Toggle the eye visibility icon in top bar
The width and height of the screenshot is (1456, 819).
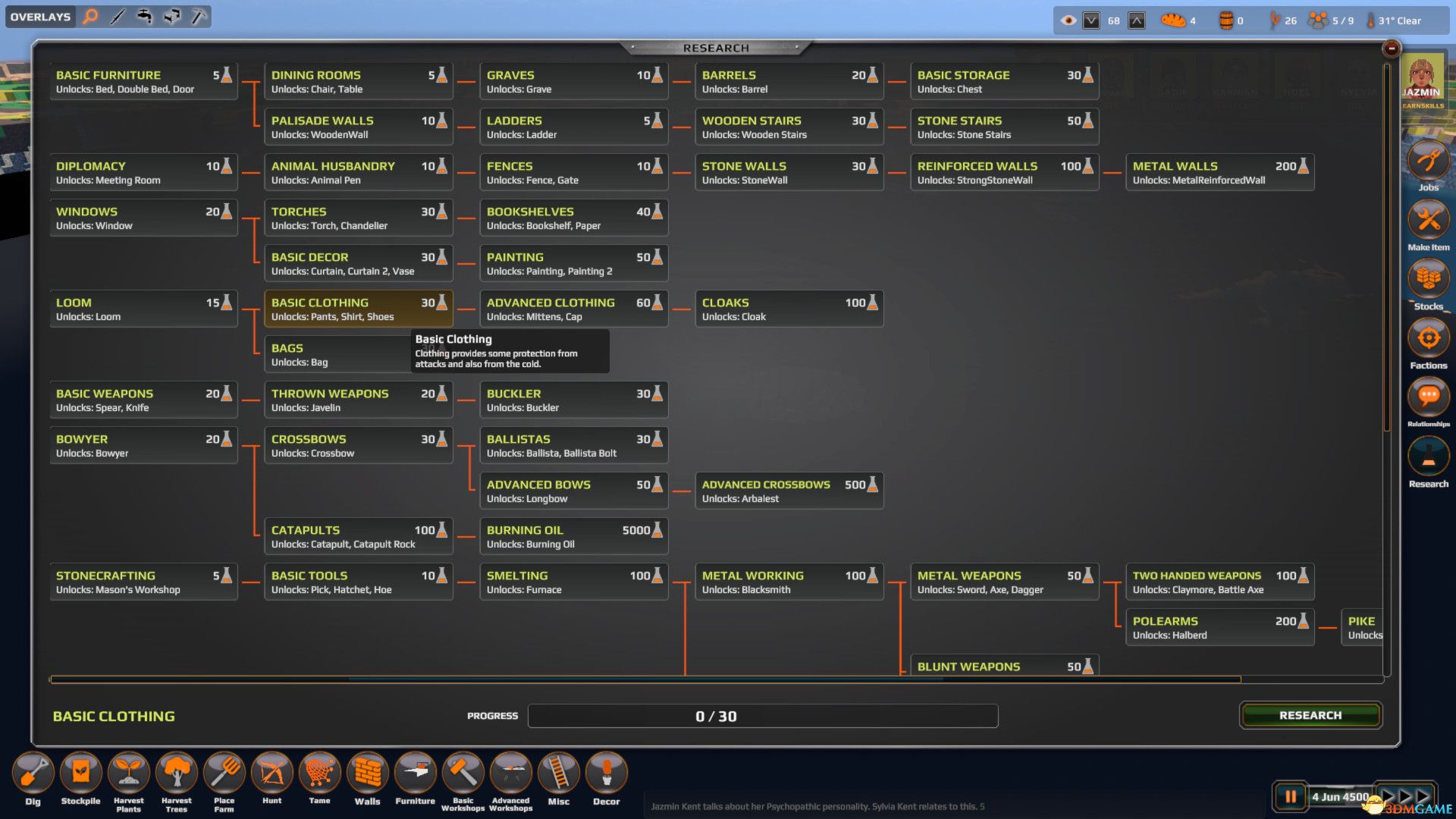tap(1068, 20)
